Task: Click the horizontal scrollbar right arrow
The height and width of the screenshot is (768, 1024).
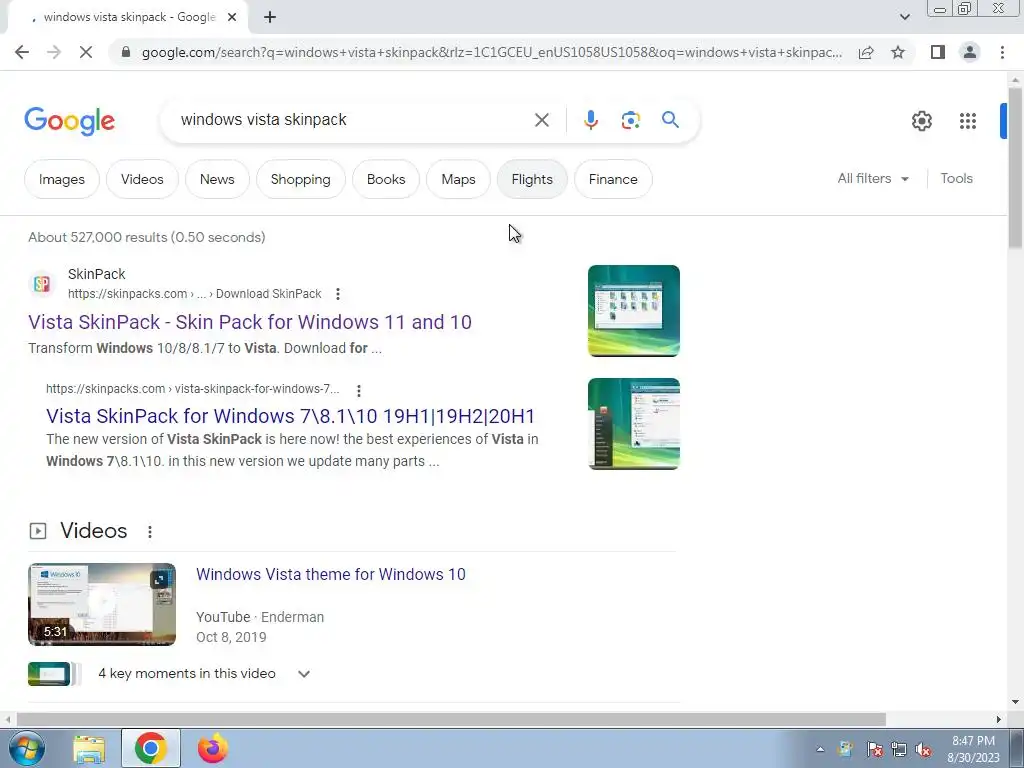Action: [x=999, y=720]
